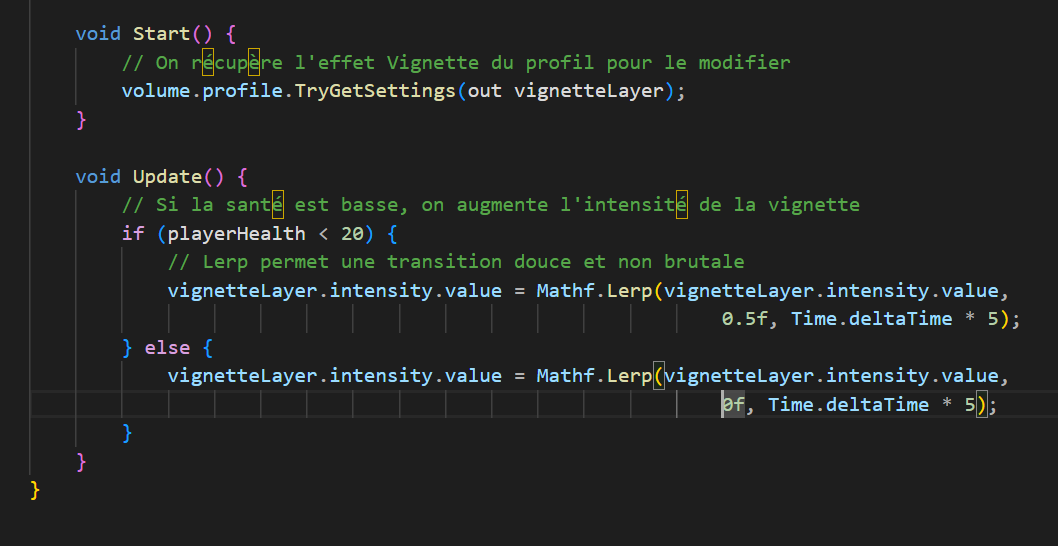
Task: Click the 0.5f value in the first Lerp call
Action: tap(745, 319)
